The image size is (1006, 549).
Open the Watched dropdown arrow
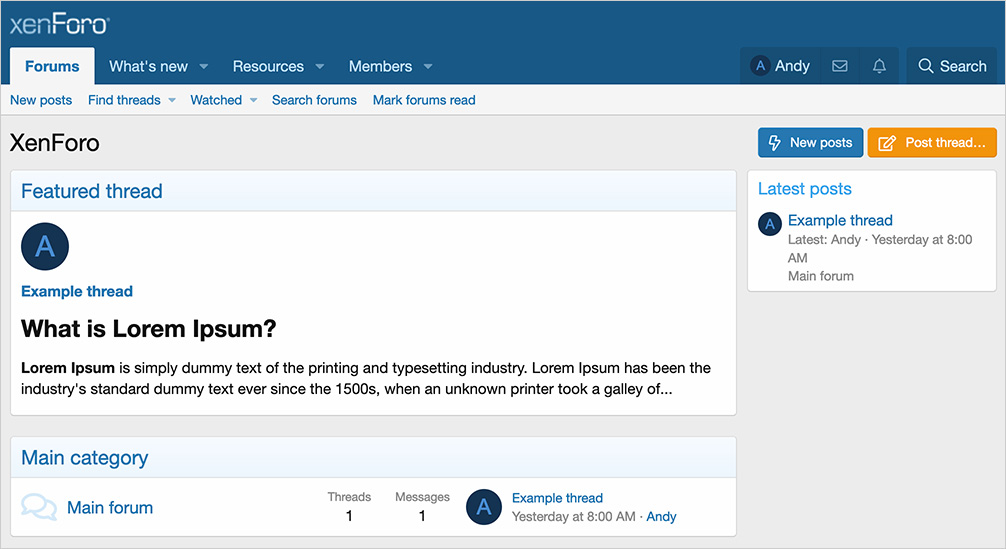click(x=253, y=100)
